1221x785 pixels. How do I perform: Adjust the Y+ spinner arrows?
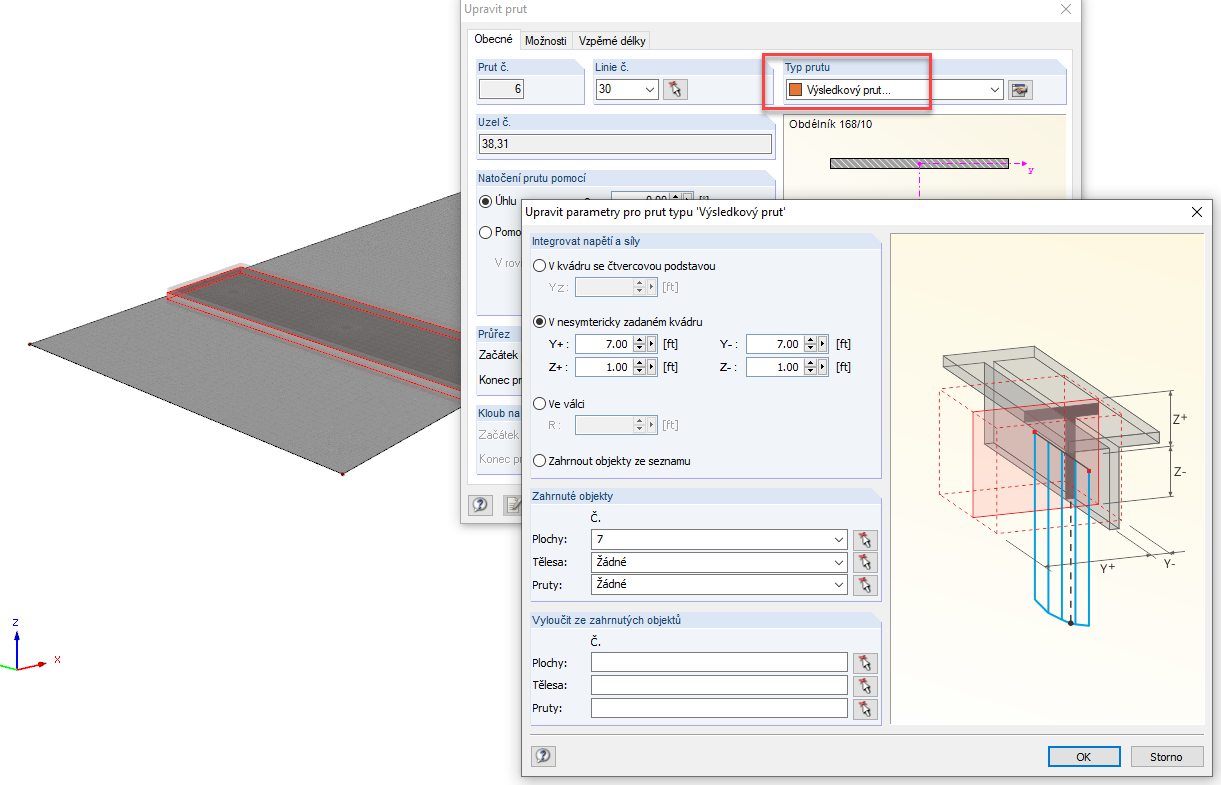(x=639, y=344)
